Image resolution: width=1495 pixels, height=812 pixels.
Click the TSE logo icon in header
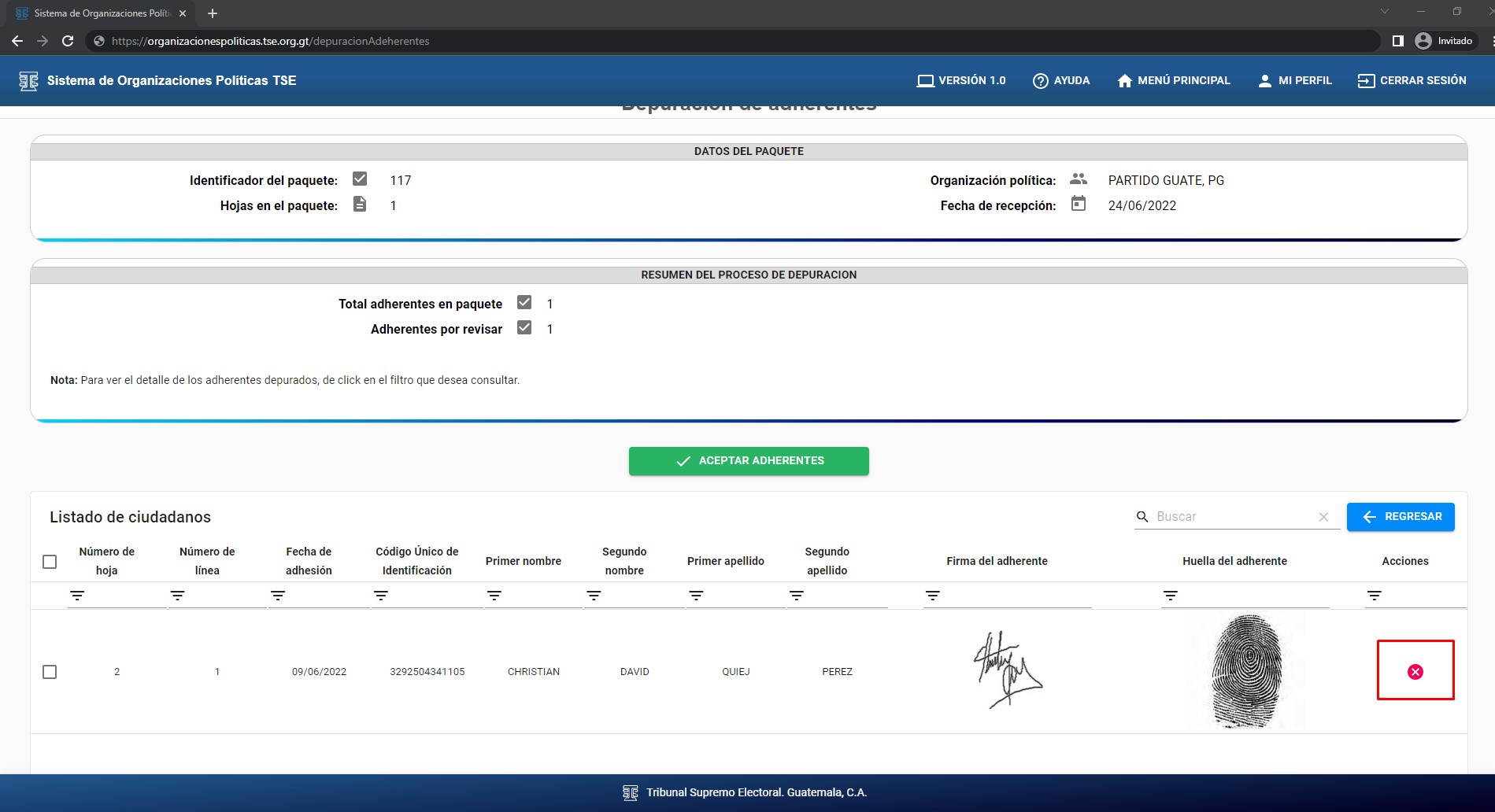tap(29, 81)
